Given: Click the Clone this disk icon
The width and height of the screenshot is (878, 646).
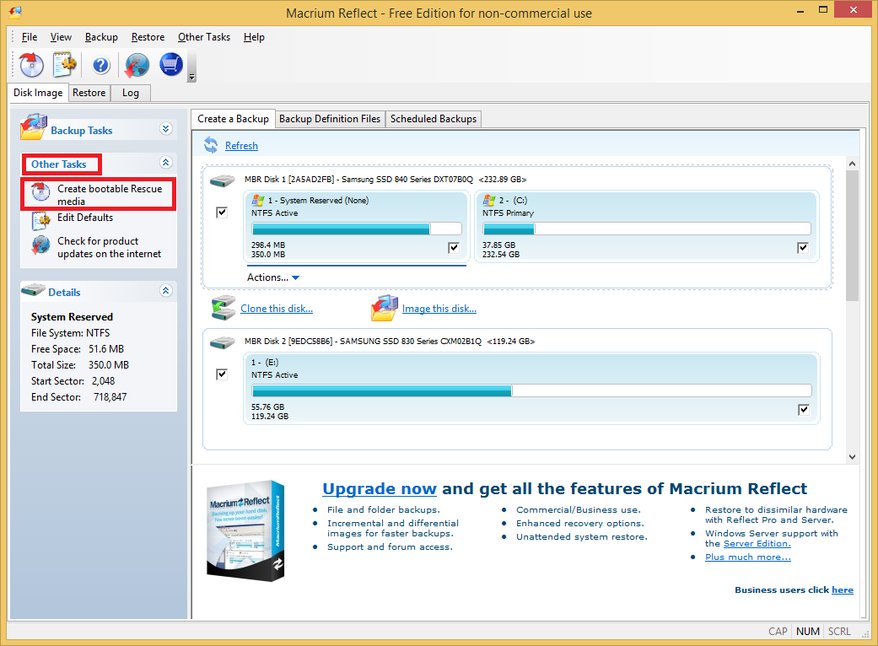Looking at the screenshot, I should coord(223,308).
